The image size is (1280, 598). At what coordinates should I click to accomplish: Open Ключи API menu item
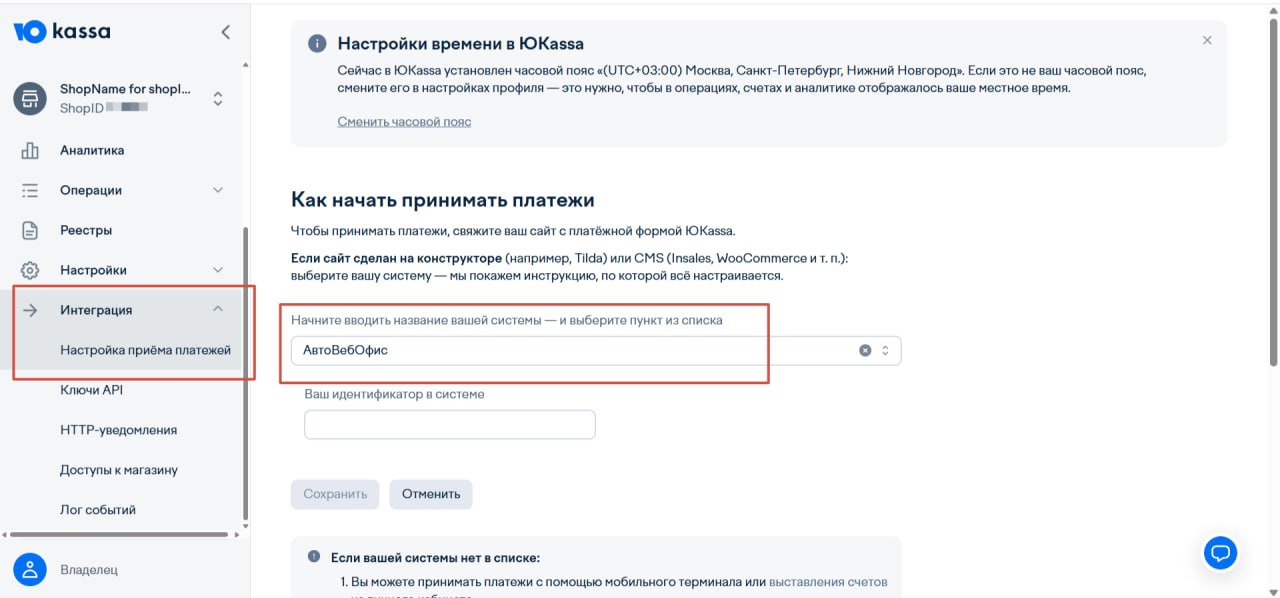click(91, 390)
